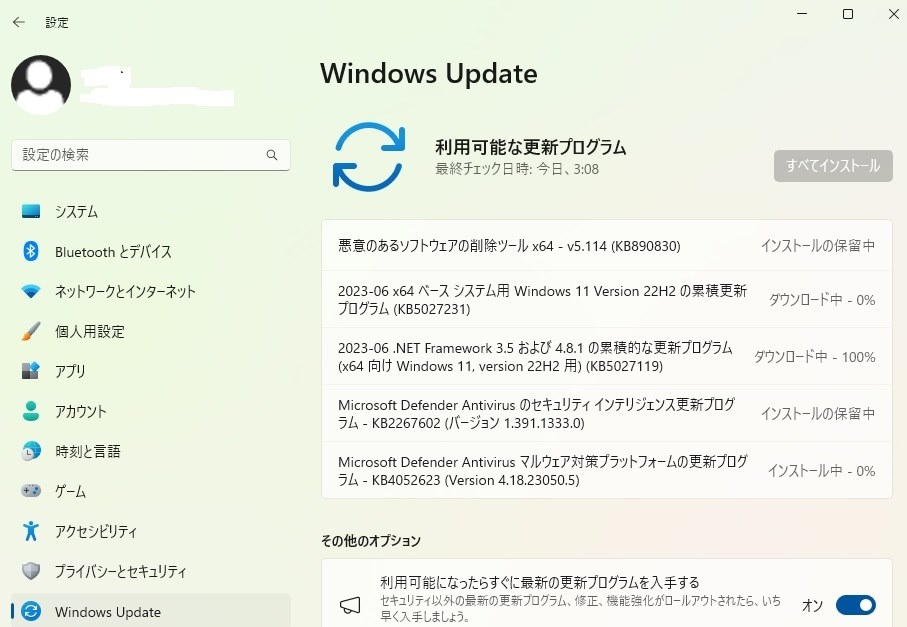907x627 pixels.
Task: Click the Time and language globe icon
Action: (x=31, y=451)
